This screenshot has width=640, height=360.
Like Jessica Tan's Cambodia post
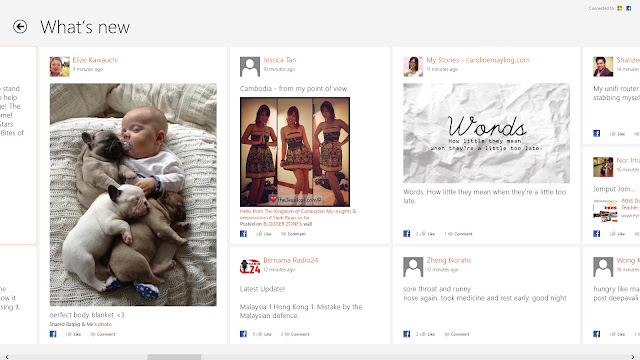(x=264, y=234)
